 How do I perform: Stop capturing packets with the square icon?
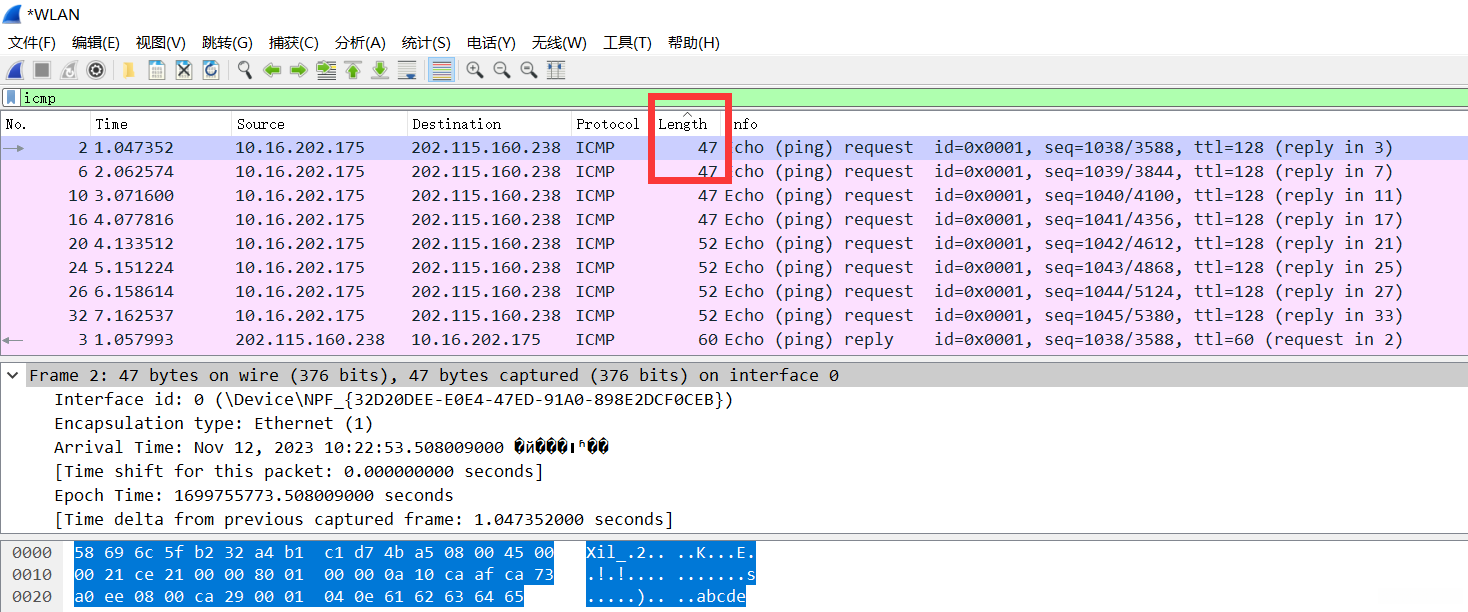pos(42,70)
